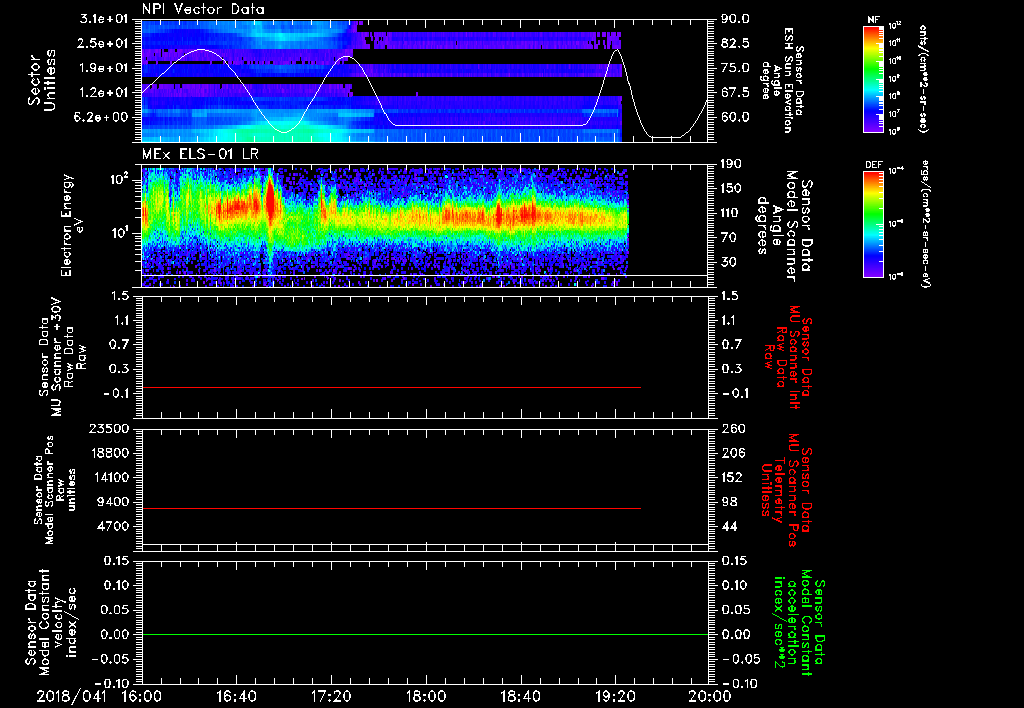1024x708 pixels.
Task: Click the 110 scanner angle tick label
Action: [731, 213]
